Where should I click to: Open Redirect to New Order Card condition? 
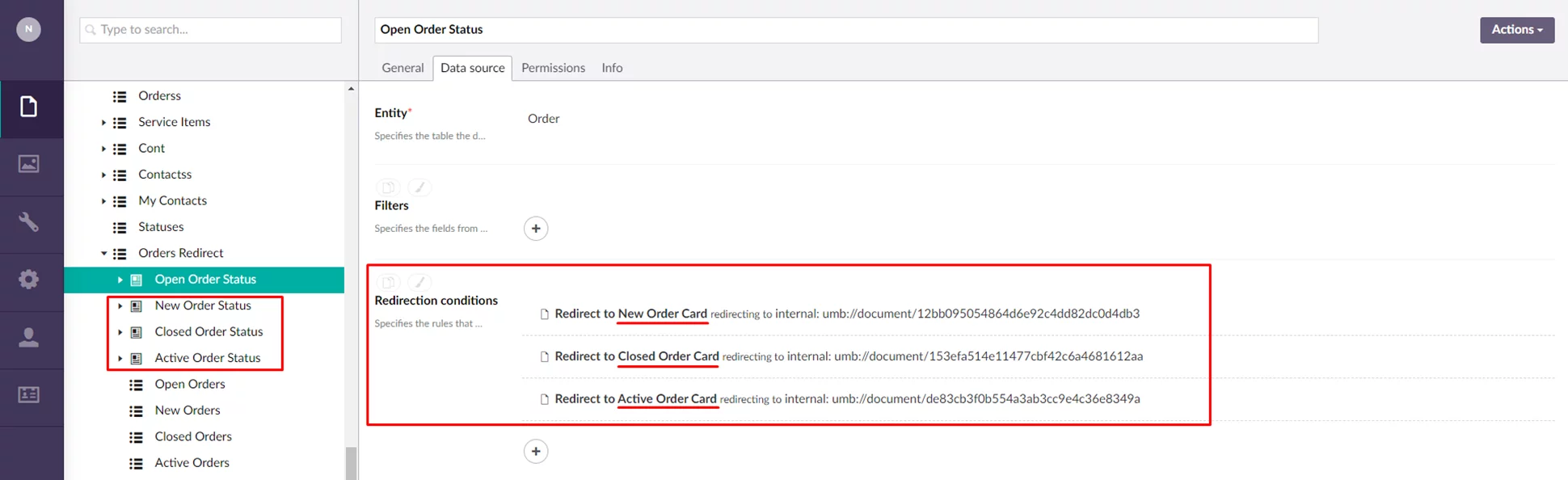coord(630,314)
